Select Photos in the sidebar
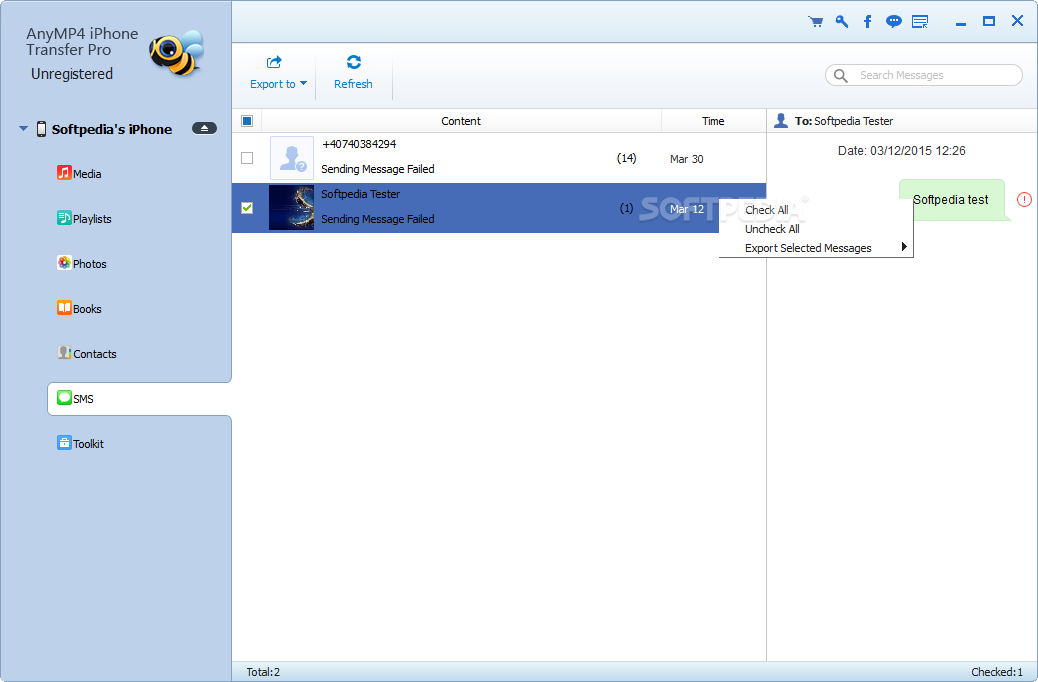1038x682 pixels. coord(89,264)
